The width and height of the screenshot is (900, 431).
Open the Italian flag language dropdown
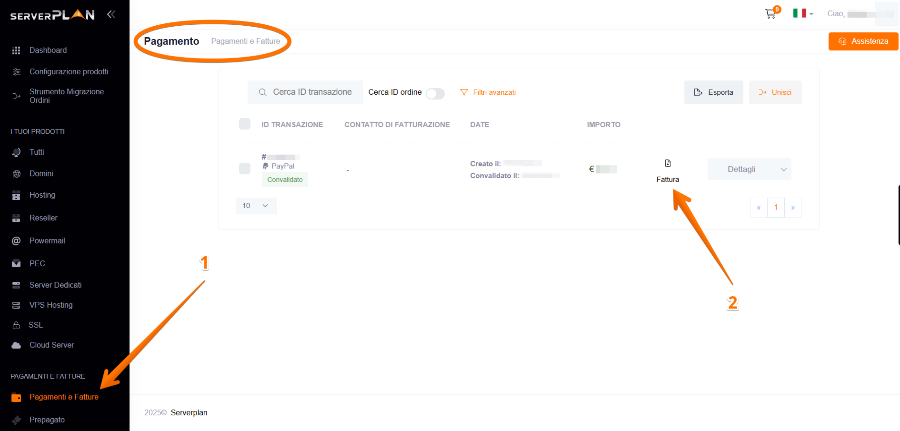802,14
